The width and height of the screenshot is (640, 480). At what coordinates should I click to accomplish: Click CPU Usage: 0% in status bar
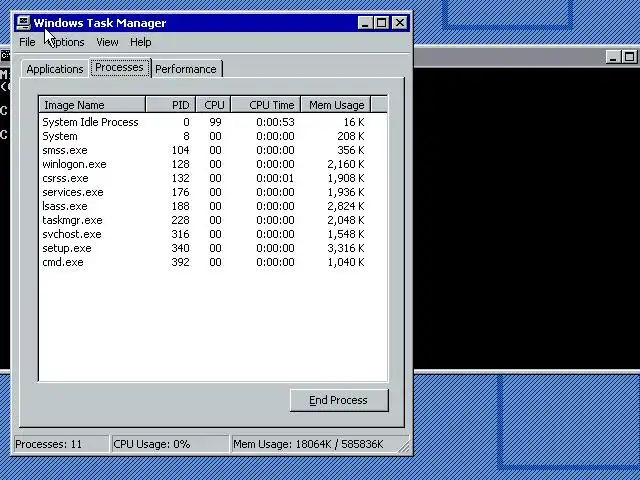pyautogui.click(x=170, y=444)
